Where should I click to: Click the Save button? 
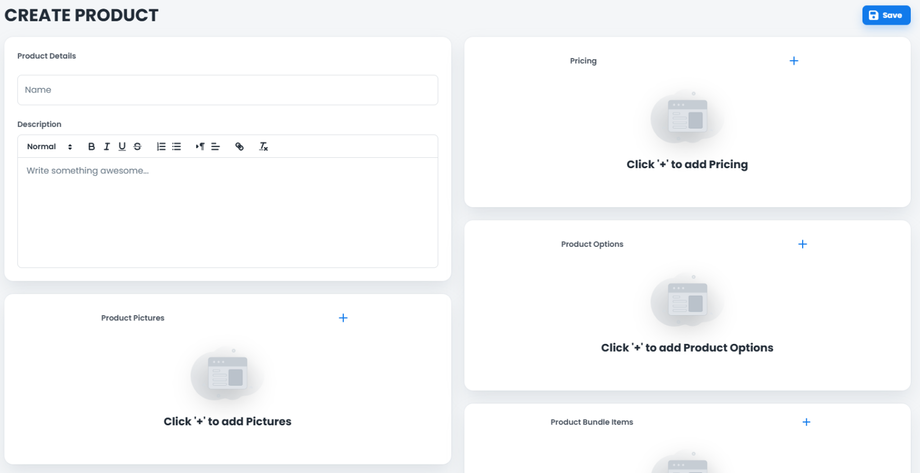pyautogui.click(x=886, y=15)
